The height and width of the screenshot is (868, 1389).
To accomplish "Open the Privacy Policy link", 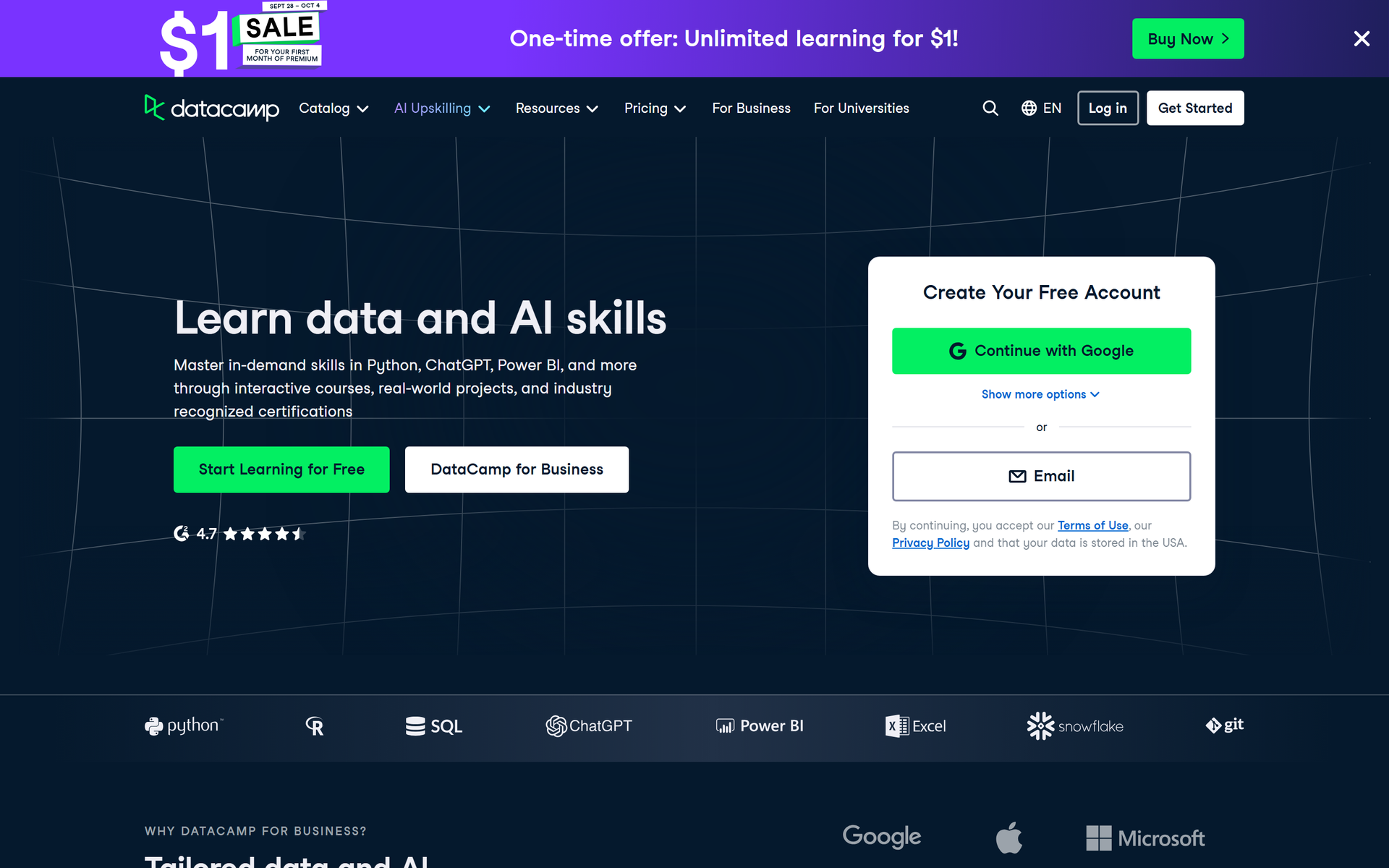I will (930, 542).
